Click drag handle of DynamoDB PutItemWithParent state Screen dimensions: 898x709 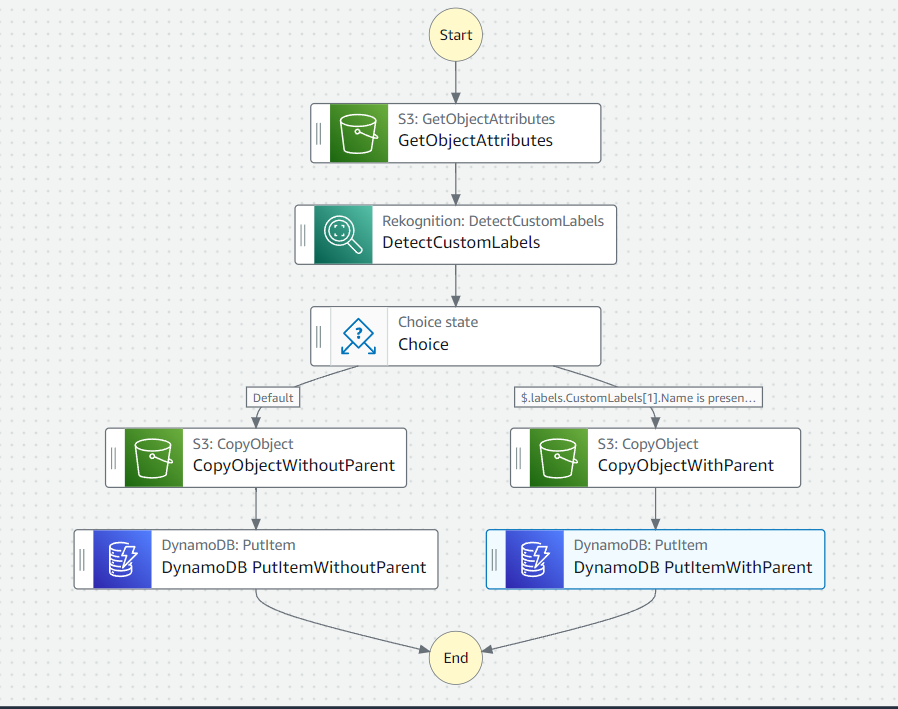(494, 560)
